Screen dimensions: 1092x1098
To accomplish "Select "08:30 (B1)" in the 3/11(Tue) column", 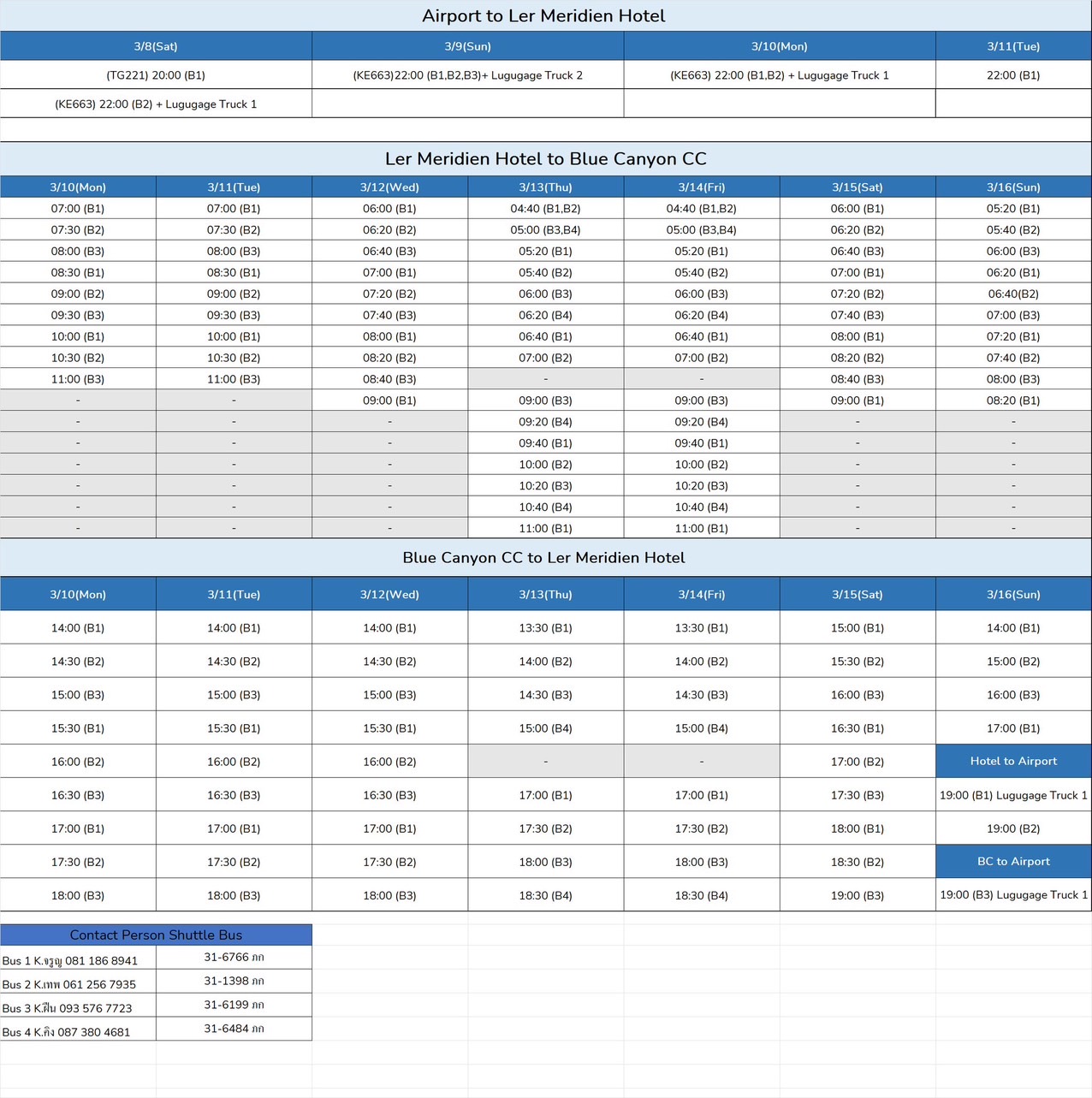I will [234, 273].
